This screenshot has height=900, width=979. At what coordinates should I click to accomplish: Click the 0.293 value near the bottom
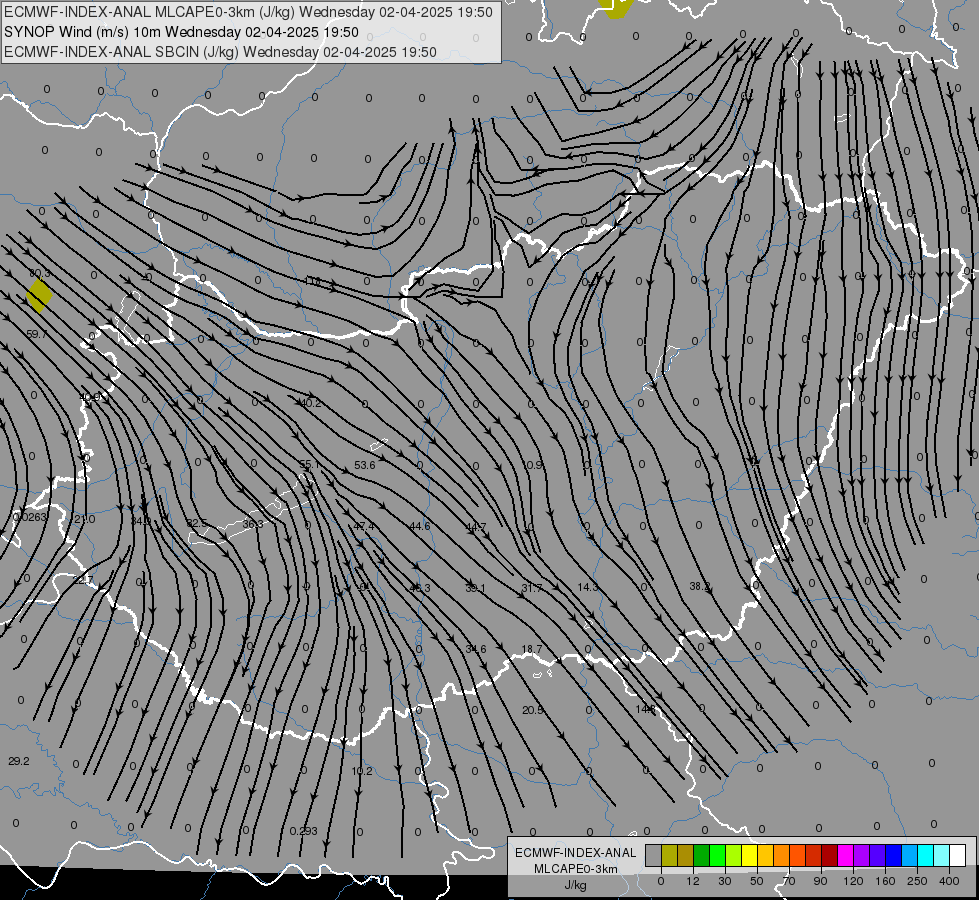pyautogui.click(x=304, y=831)
